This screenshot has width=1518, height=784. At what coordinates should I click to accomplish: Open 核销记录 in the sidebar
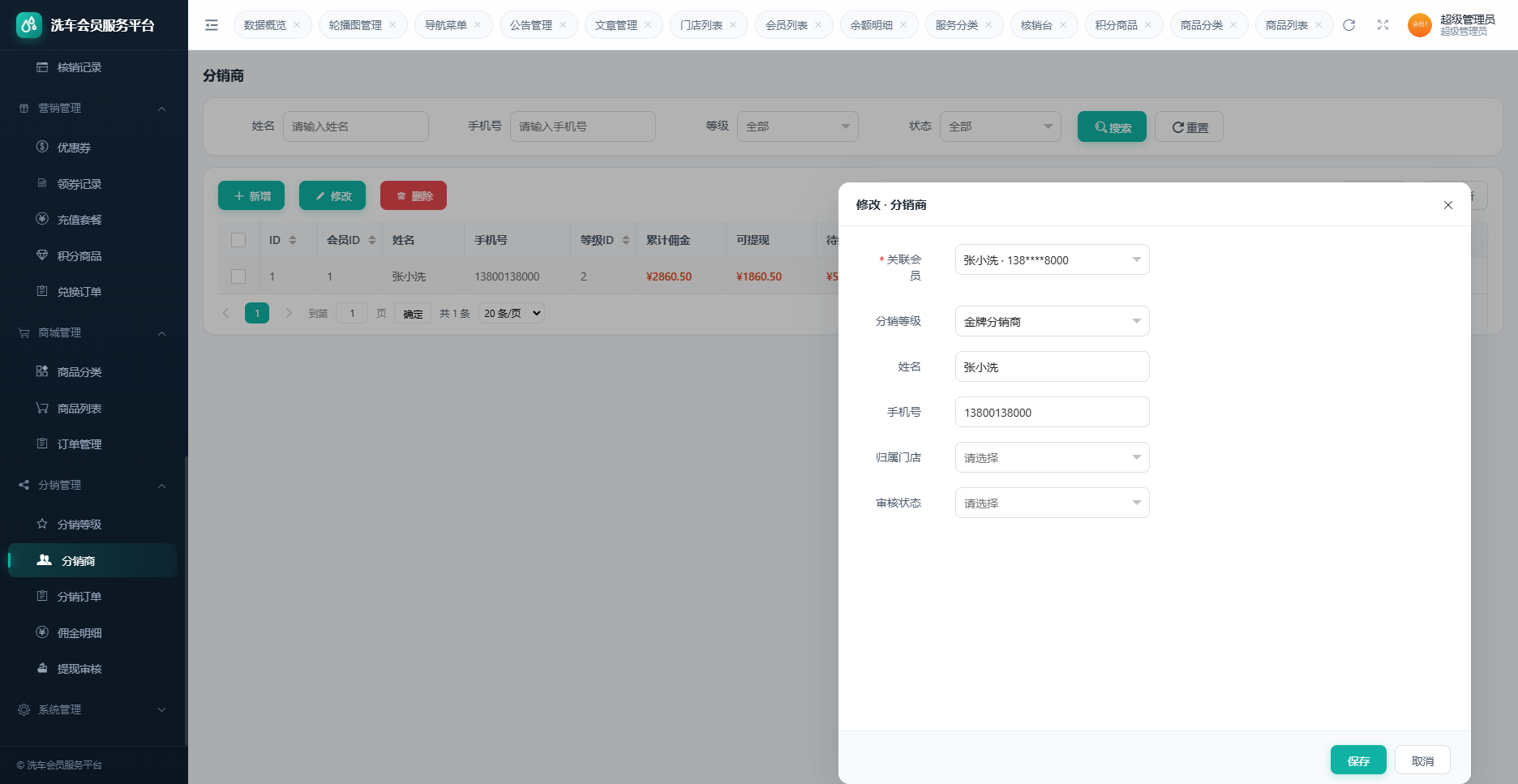(94, 67)
